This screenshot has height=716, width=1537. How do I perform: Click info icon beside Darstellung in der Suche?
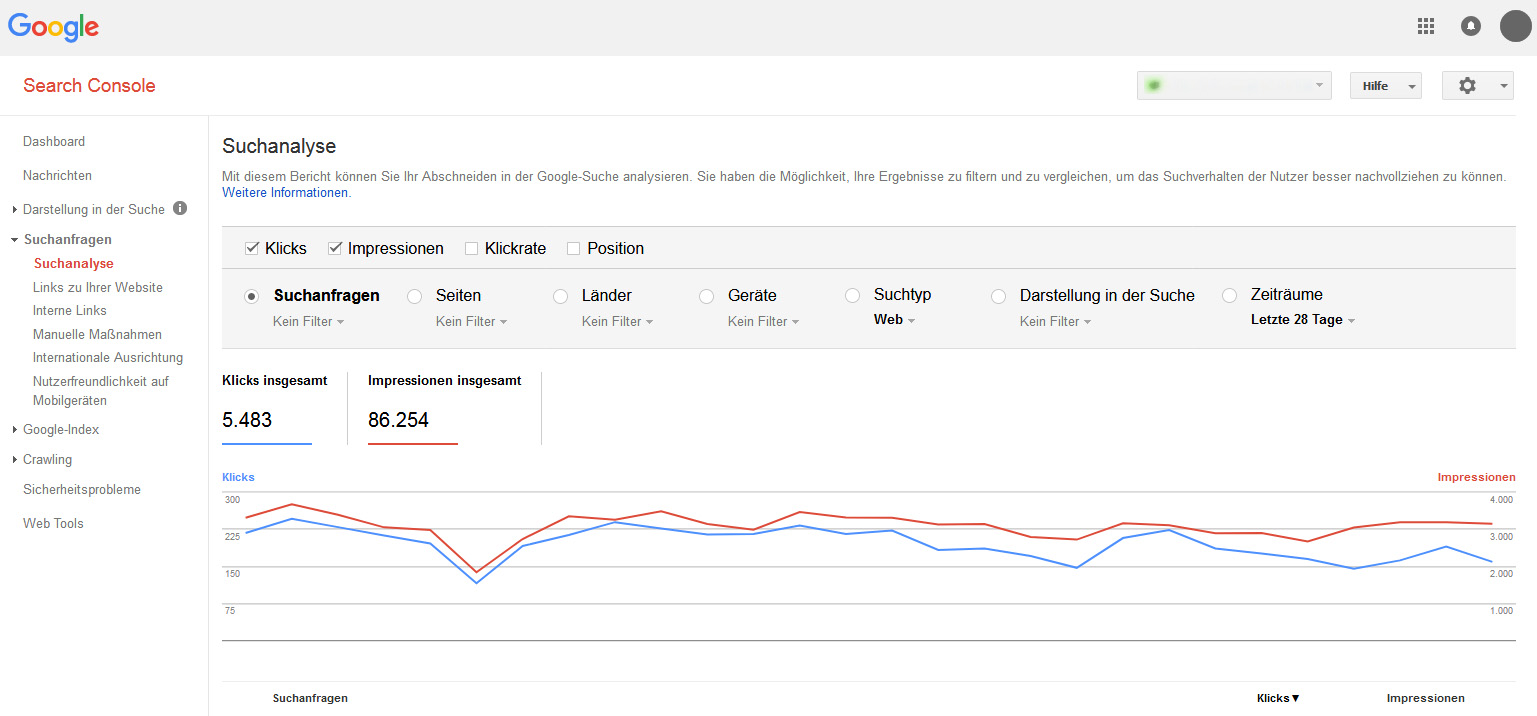tap(180, 209)
